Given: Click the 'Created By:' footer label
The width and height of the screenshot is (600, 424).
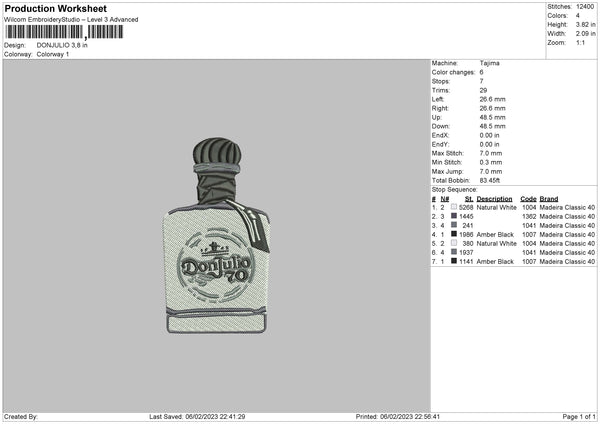Looking at the screenshot, I should coord(21,416).
